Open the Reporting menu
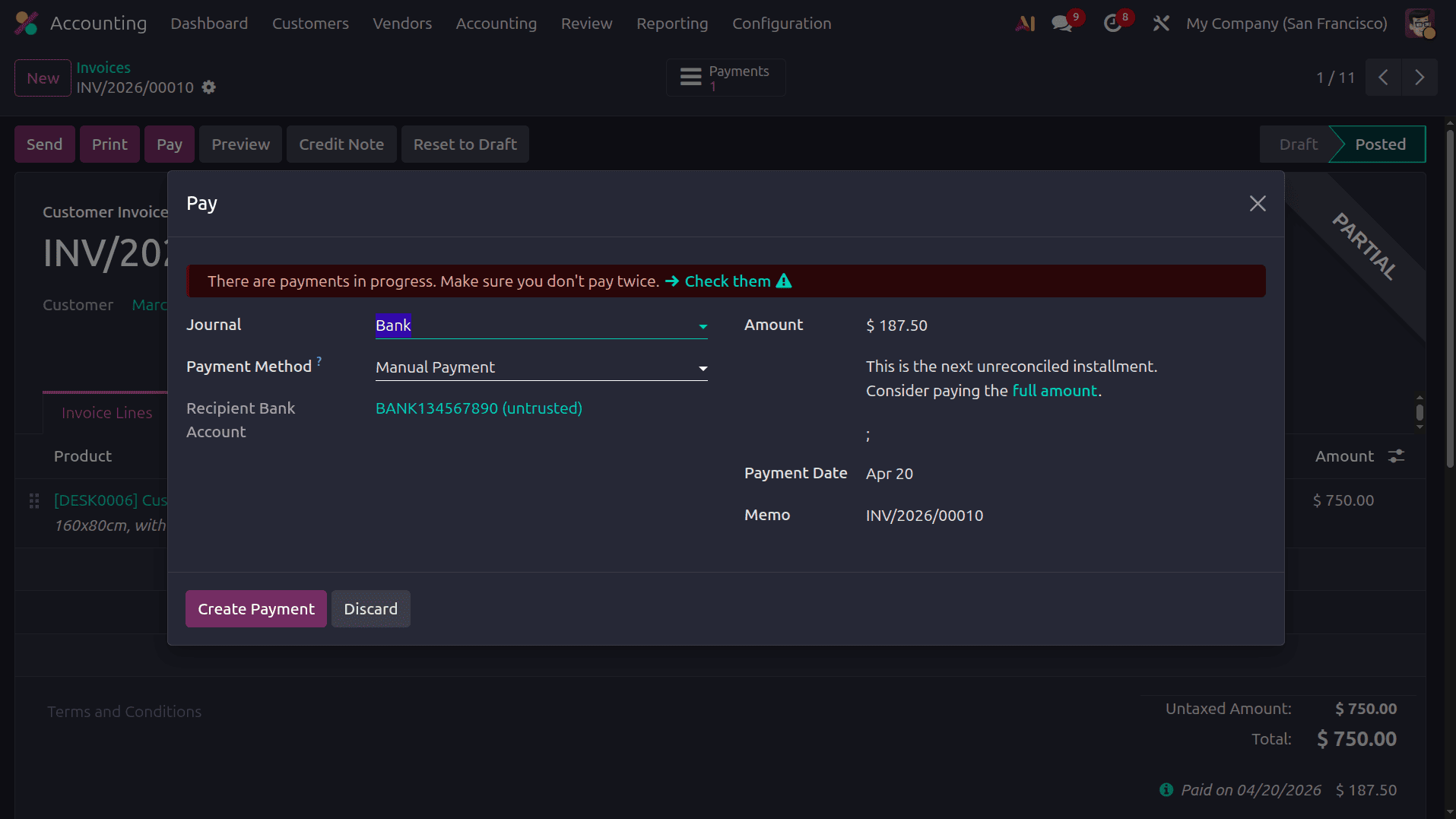 [x=672, y=23]
